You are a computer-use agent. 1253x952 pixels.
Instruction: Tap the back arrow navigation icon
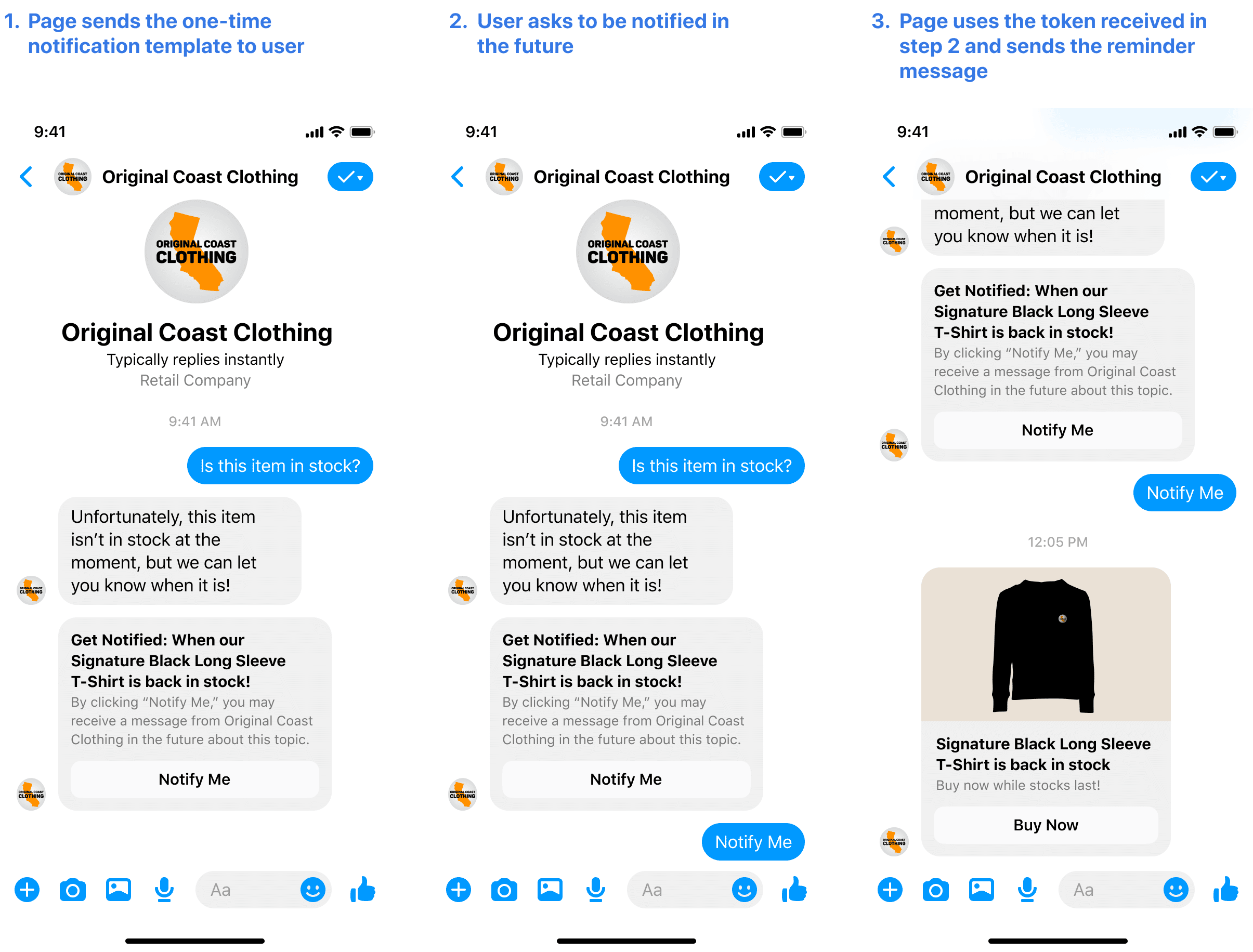click(27, 178)
